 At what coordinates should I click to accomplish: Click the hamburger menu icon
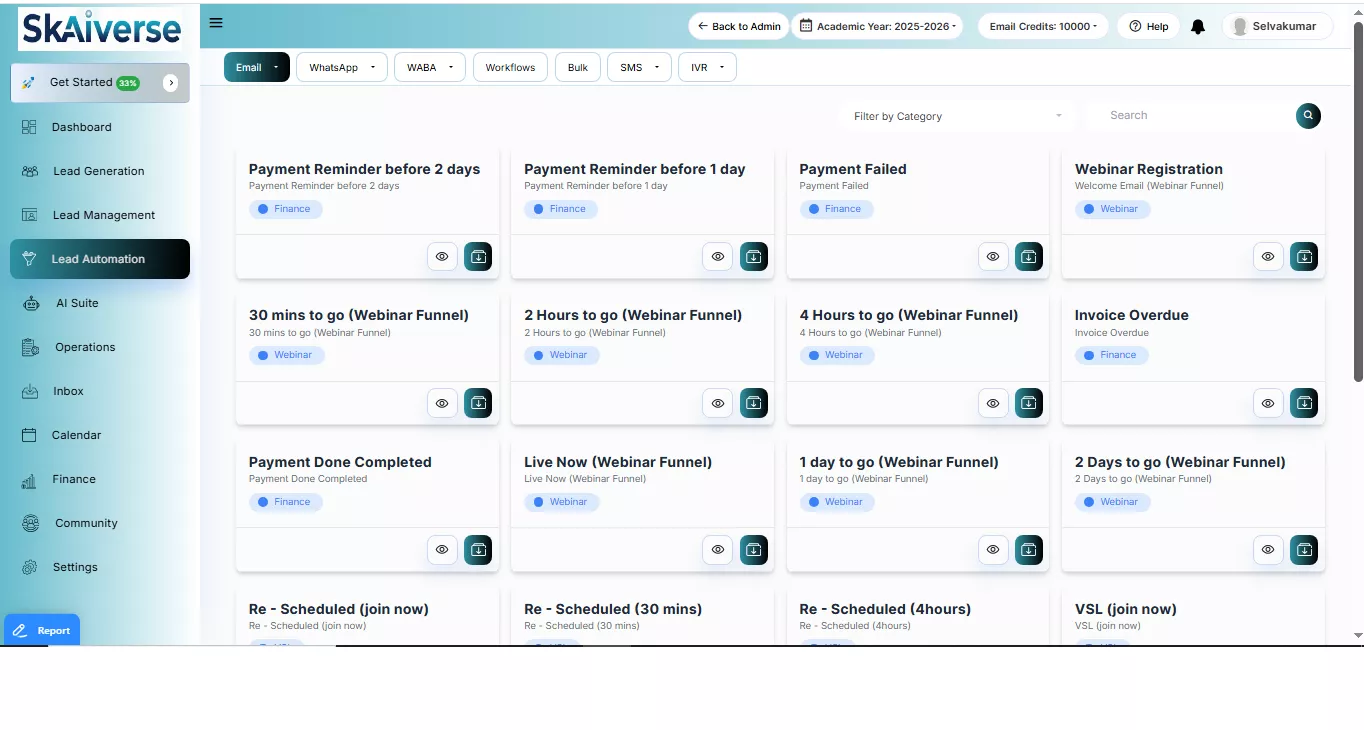click(x=216, y=24)
